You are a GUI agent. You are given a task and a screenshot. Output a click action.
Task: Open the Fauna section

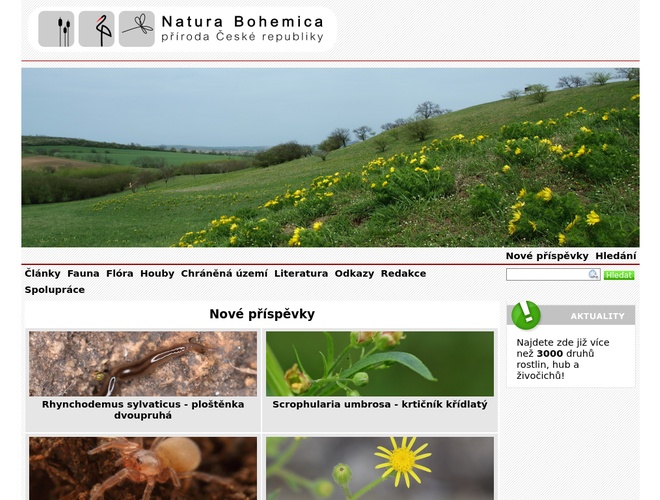(83, 273)
